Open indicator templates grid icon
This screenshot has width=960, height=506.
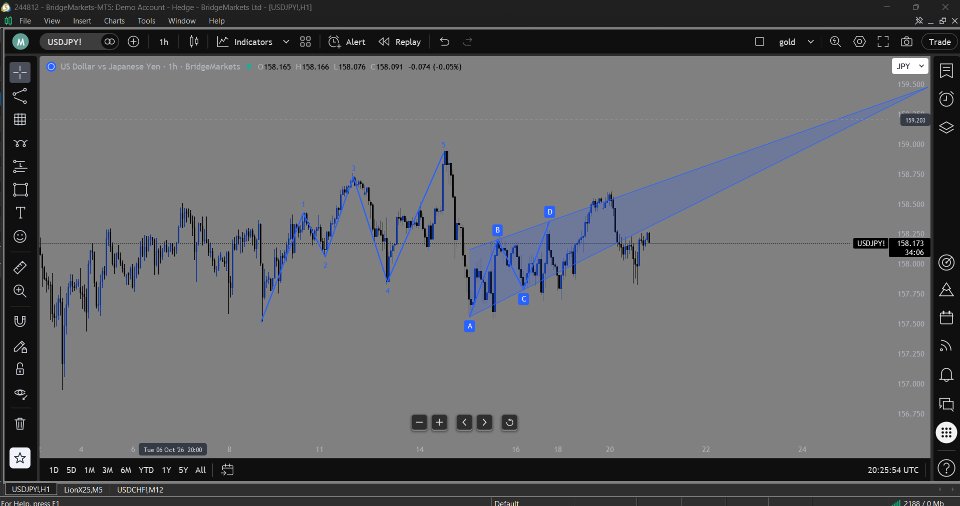tap(306, 42)
